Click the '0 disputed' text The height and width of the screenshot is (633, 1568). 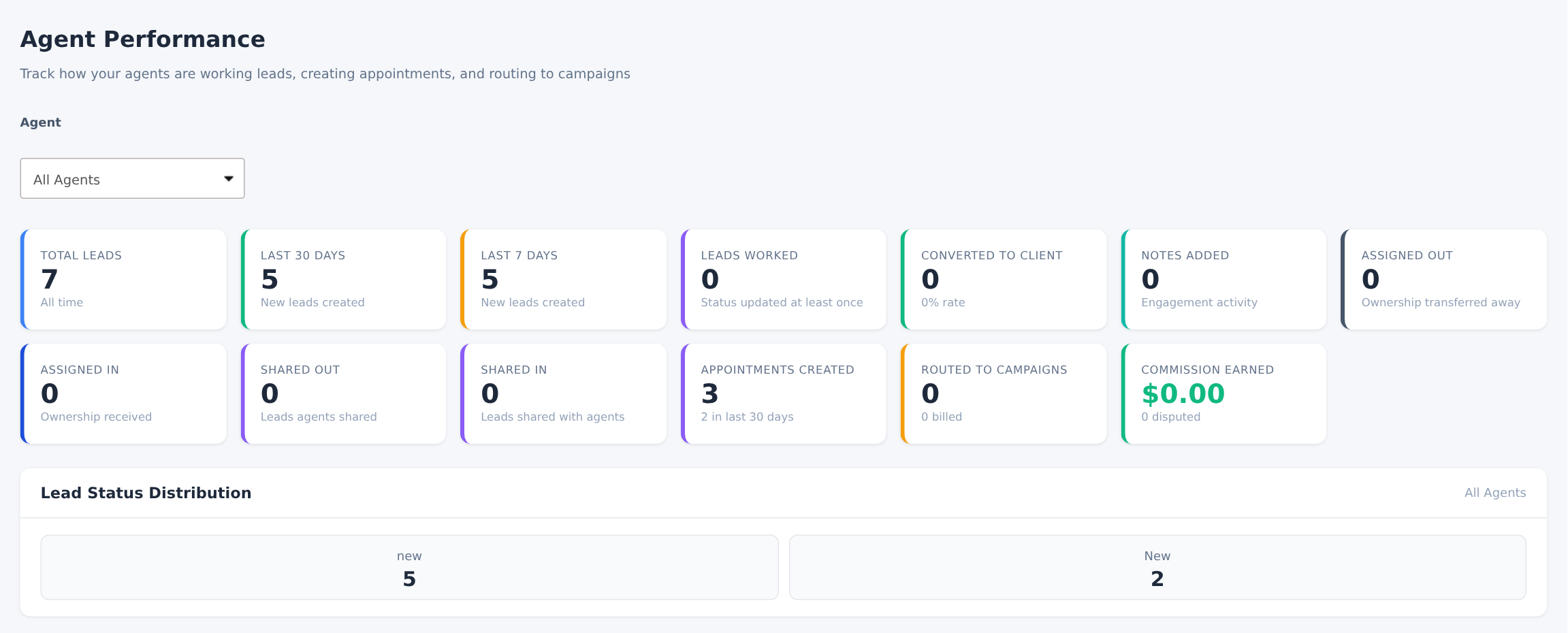point(1170,417)
